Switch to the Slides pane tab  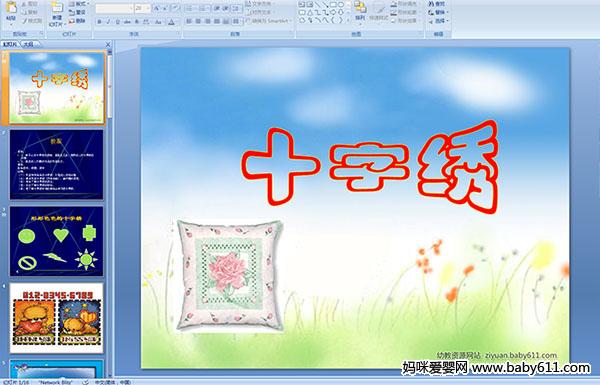(x=10, y=44)
